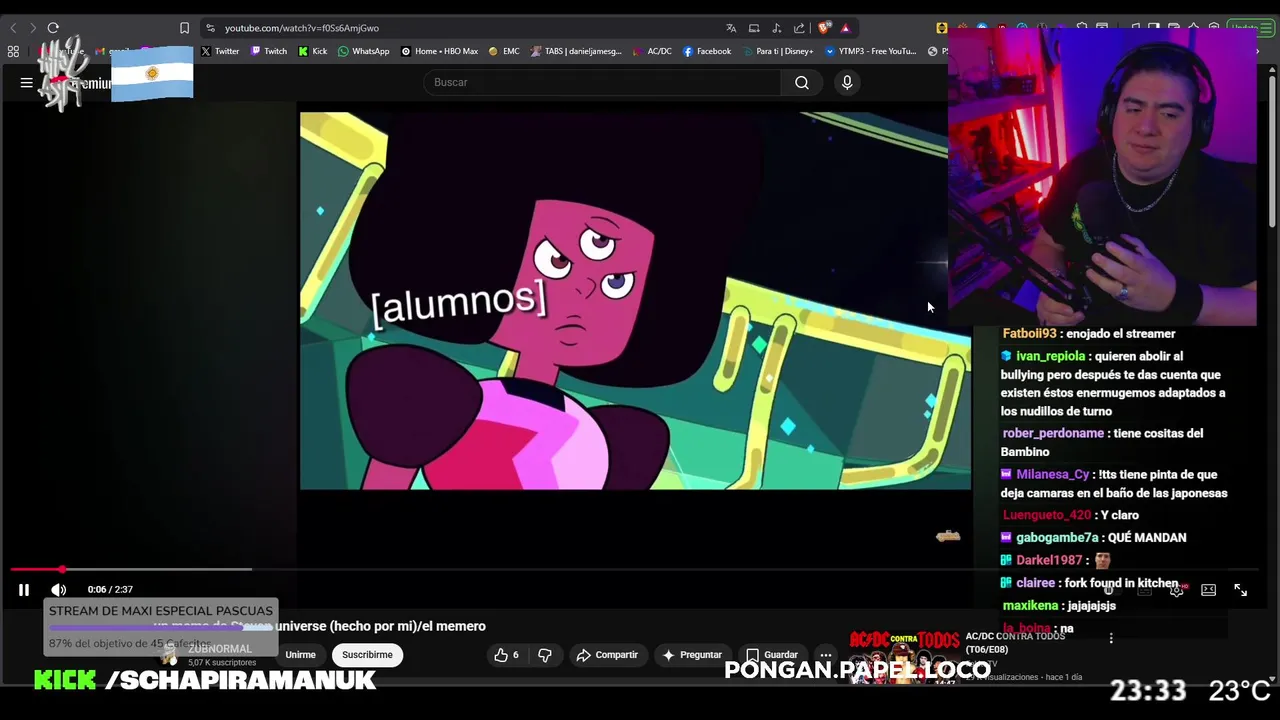Screen dimensions: 1280x720
Task: Open the player settings gear
Action: [1176, 590]
